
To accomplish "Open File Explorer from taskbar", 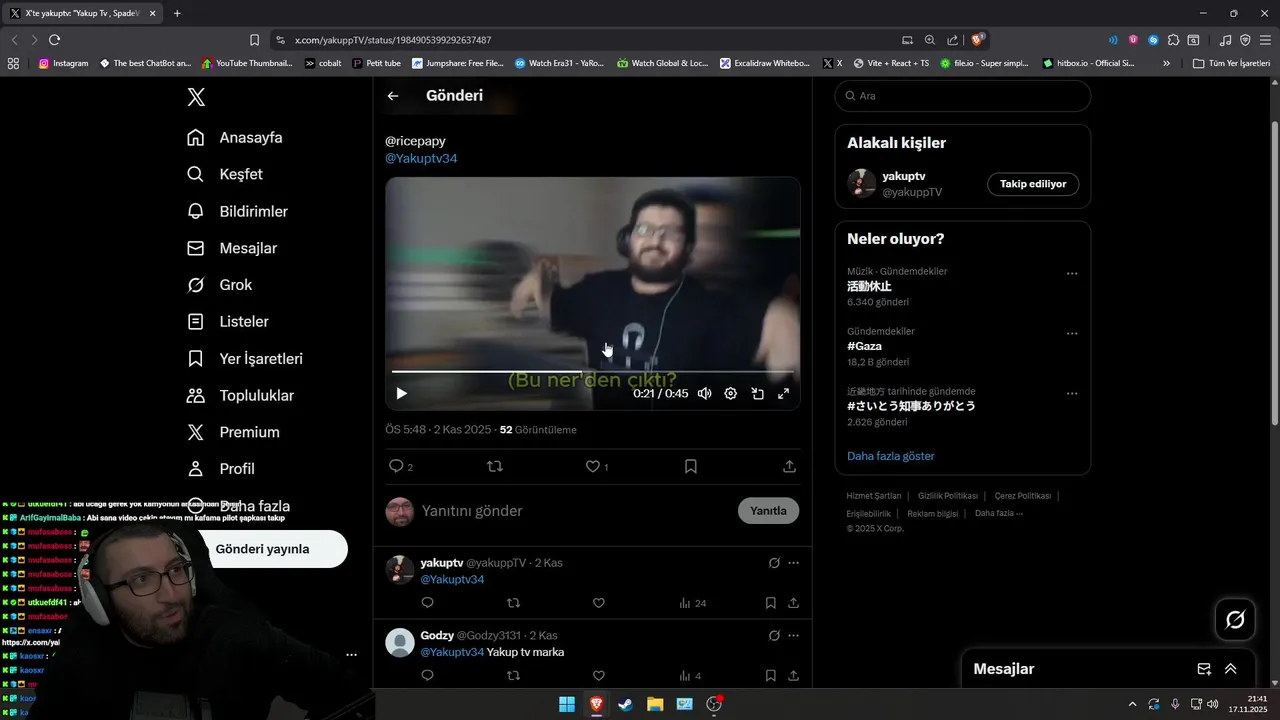I will pyautogui.click(x=655, y=704).
